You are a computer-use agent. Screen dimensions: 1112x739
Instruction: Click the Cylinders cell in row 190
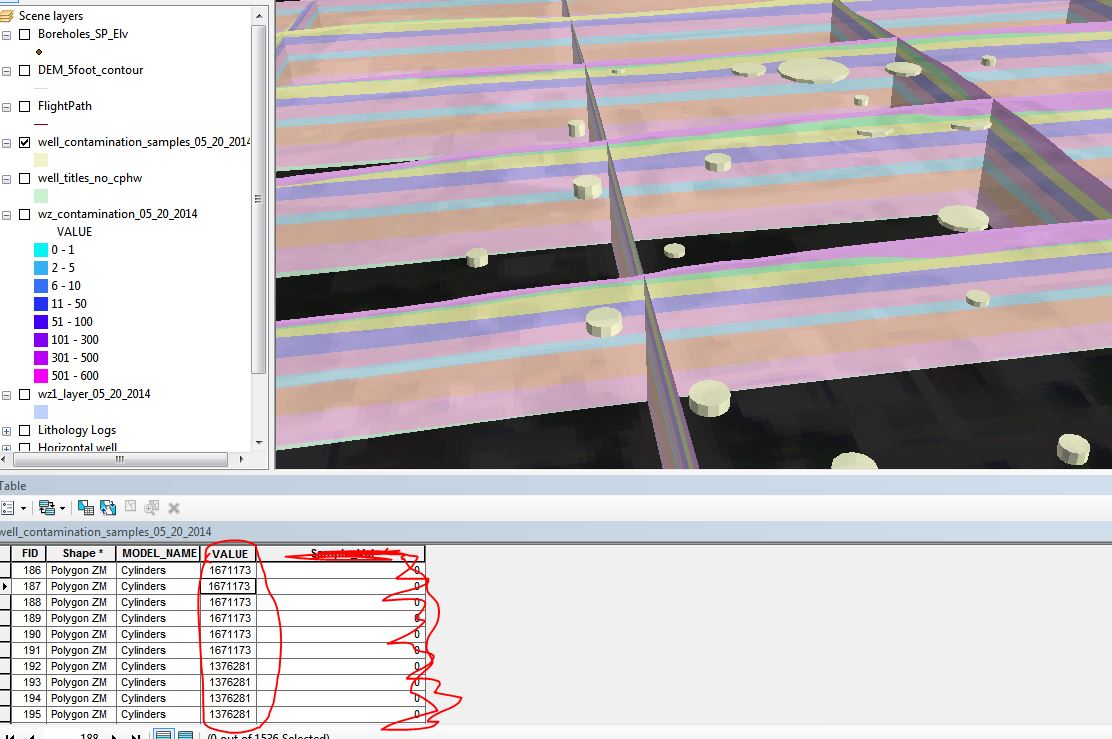[159, 634]
